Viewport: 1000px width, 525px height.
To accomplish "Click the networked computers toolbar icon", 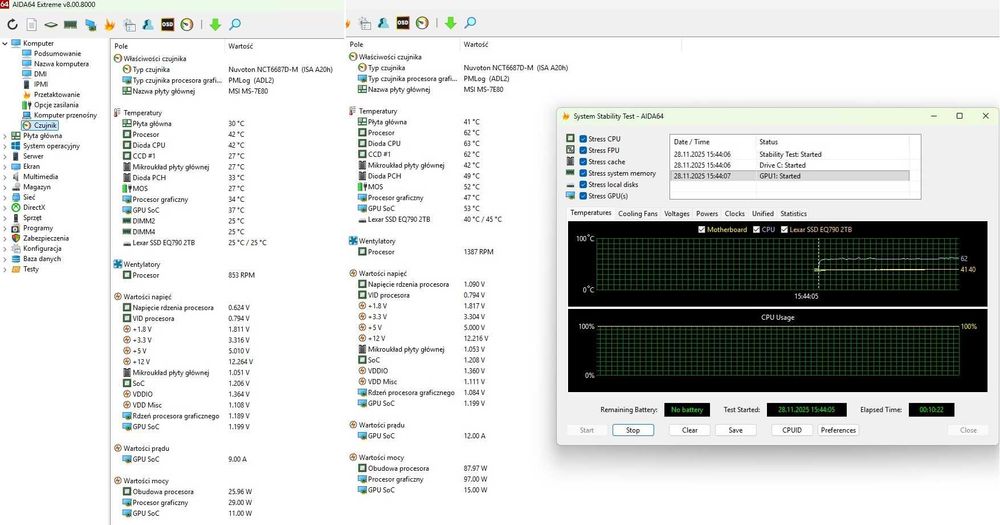I will pyautogui.click(x=91, y=25).
